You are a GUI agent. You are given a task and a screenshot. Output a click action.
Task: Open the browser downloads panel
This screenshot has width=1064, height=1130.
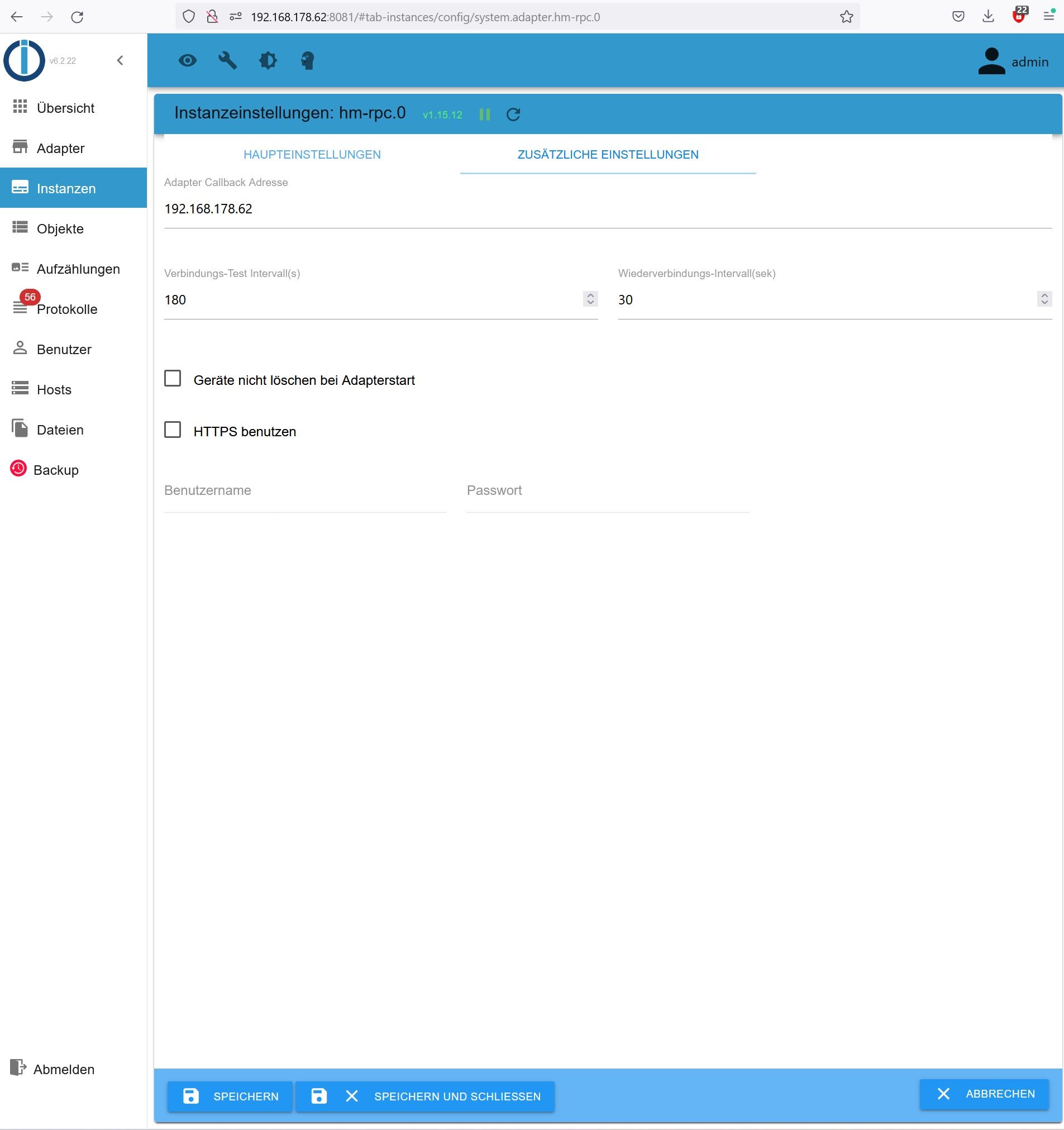click(989, 17)
